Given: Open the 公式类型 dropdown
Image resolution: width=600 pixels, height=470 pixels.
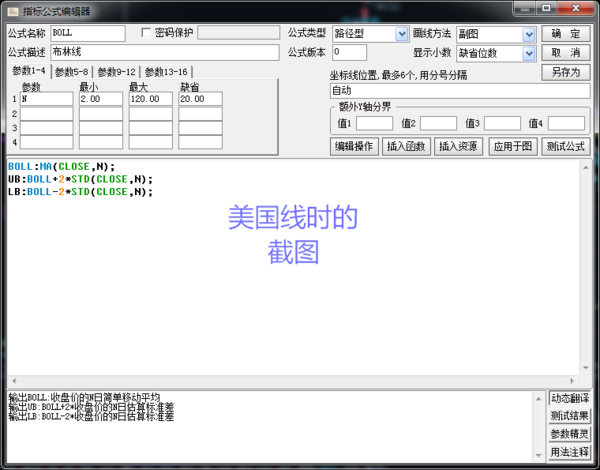Looking at the screenshot, I should (x=401, y=34).
